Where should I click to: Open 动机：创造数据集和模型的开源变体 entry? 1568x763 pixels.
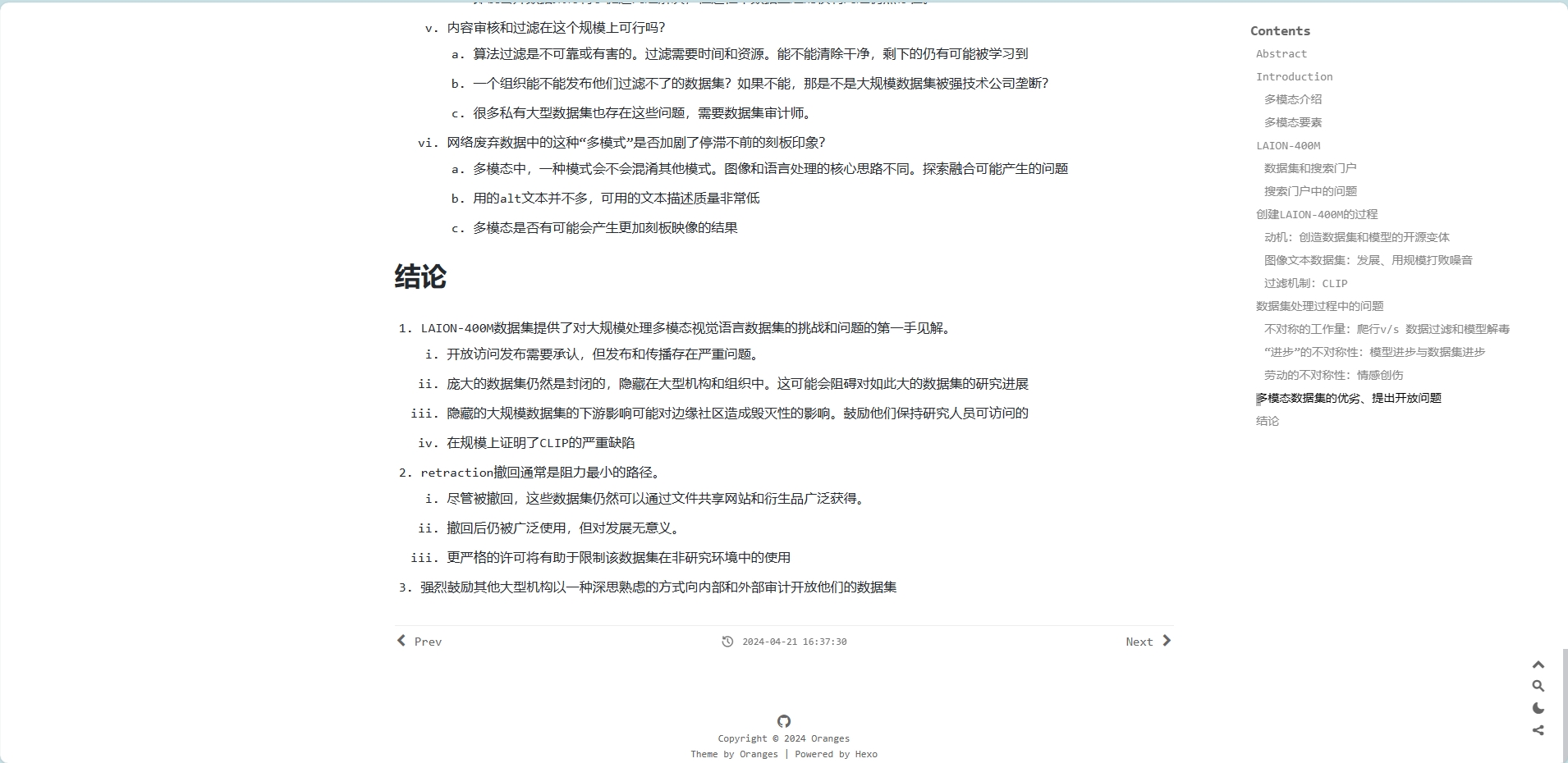pos(1357,237)
